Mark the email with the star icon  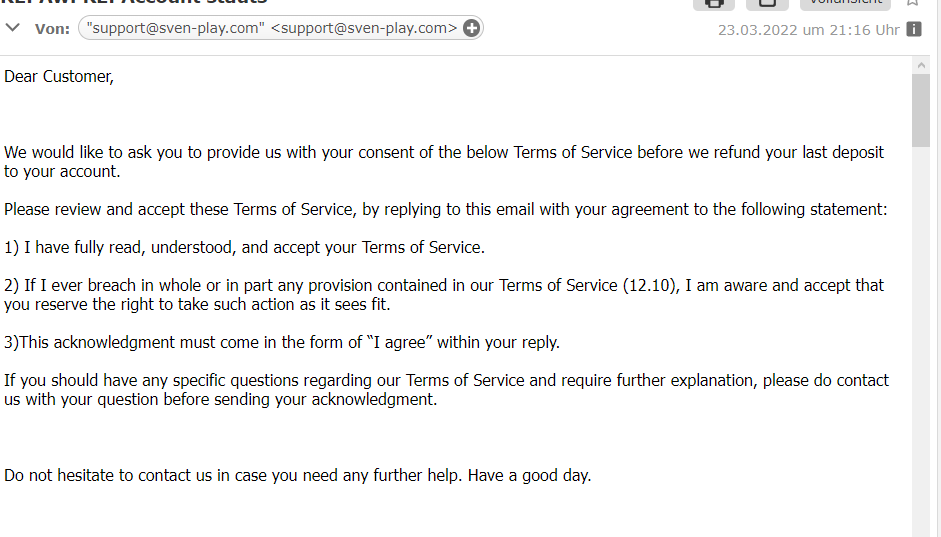tap(912, 3)
